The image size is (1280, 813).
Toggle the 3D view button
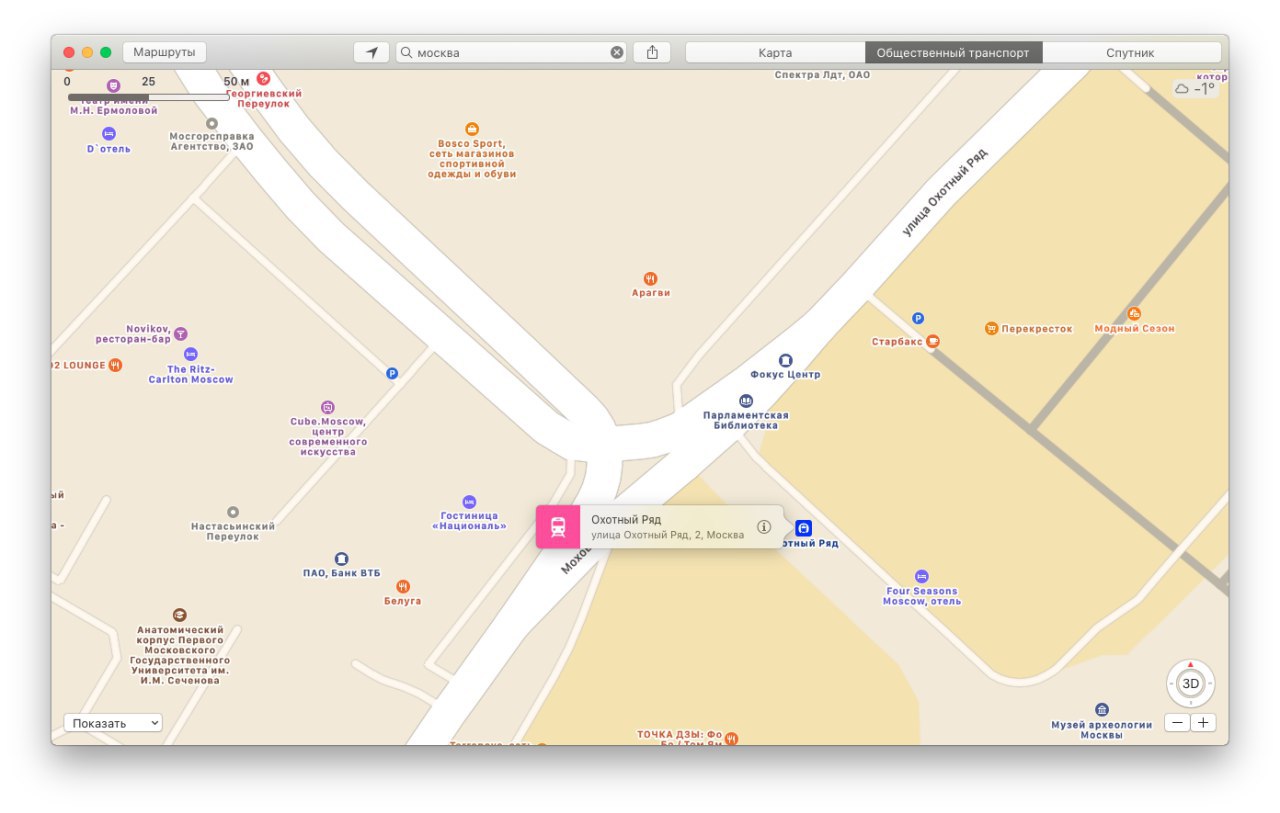1190,685
